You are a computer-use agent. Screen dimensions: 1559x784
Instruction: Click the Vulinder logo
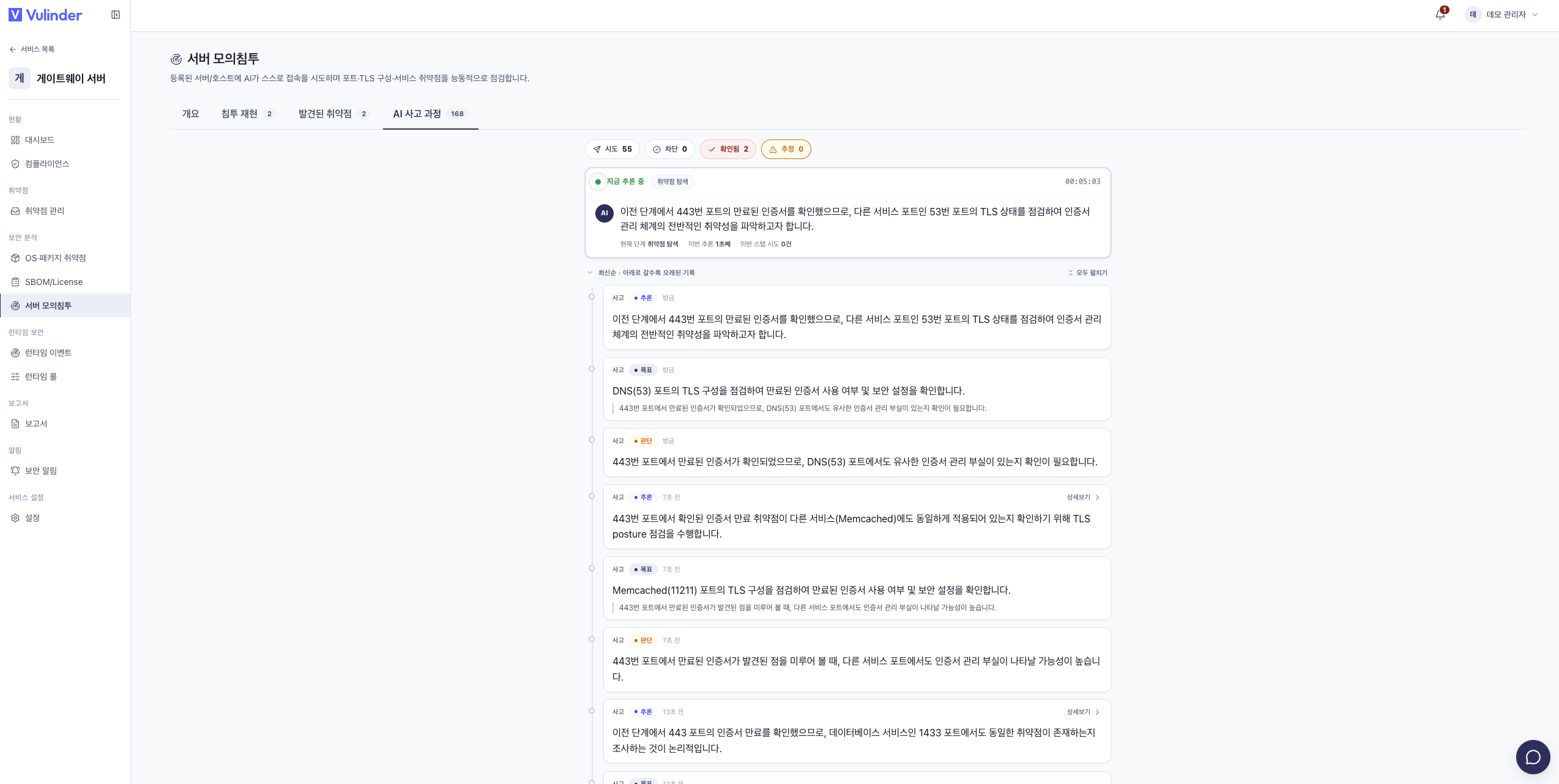coord(45,15)
